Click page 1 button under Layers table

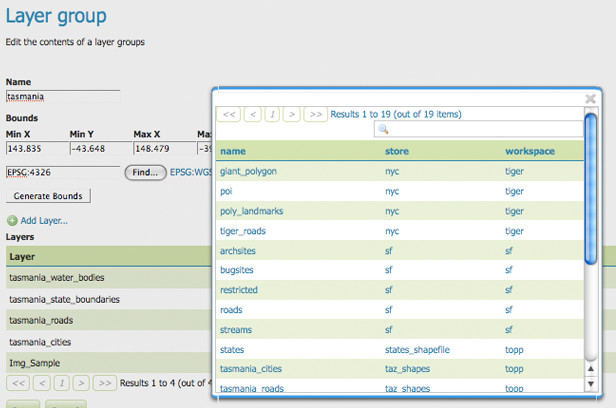(x=62, y=383)
